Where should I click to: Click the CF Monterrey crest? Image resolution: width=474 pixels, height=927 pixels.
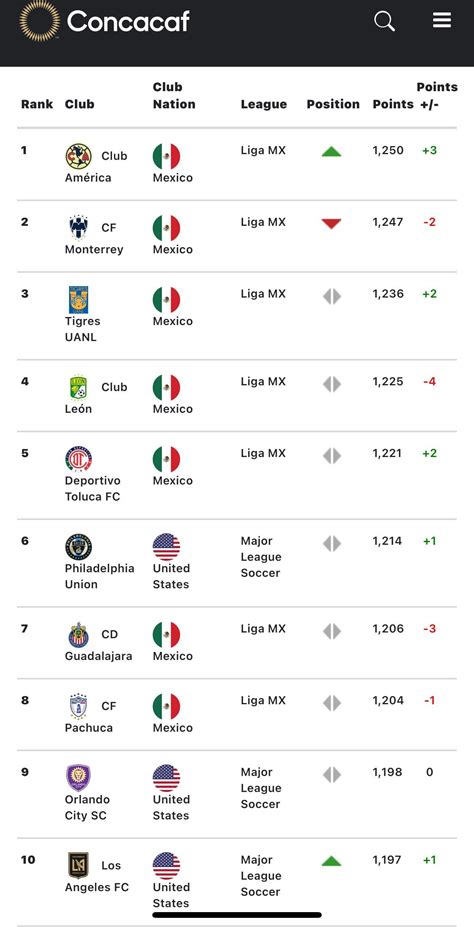(78, 228)
